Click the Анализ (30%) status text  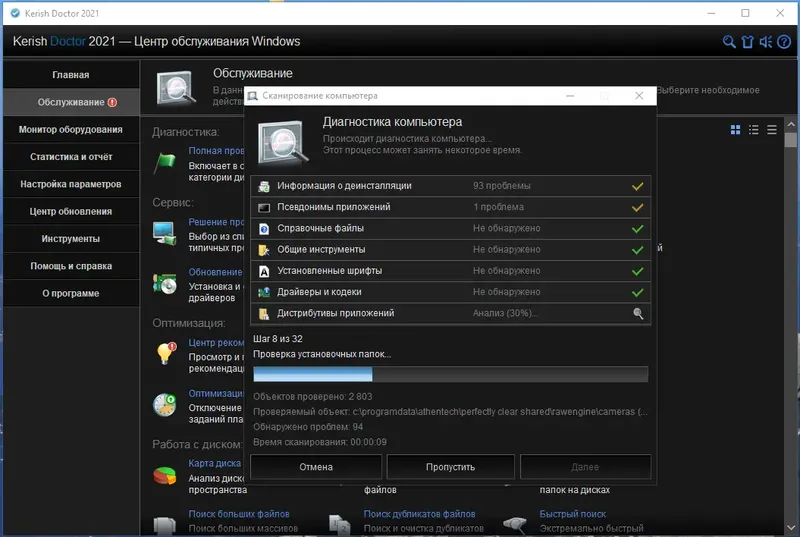pyautogui.click(x=505, y=313)
